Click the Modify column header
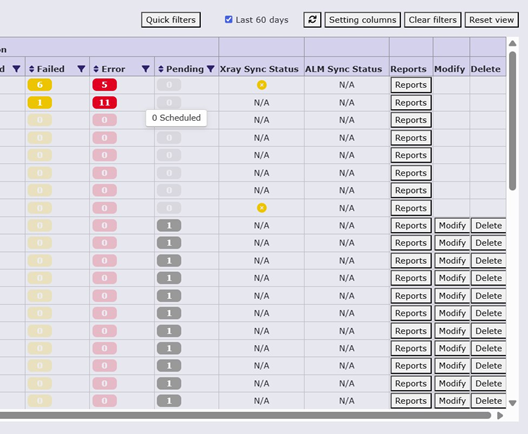The image size is (528, 434). (x=450, y=69)
